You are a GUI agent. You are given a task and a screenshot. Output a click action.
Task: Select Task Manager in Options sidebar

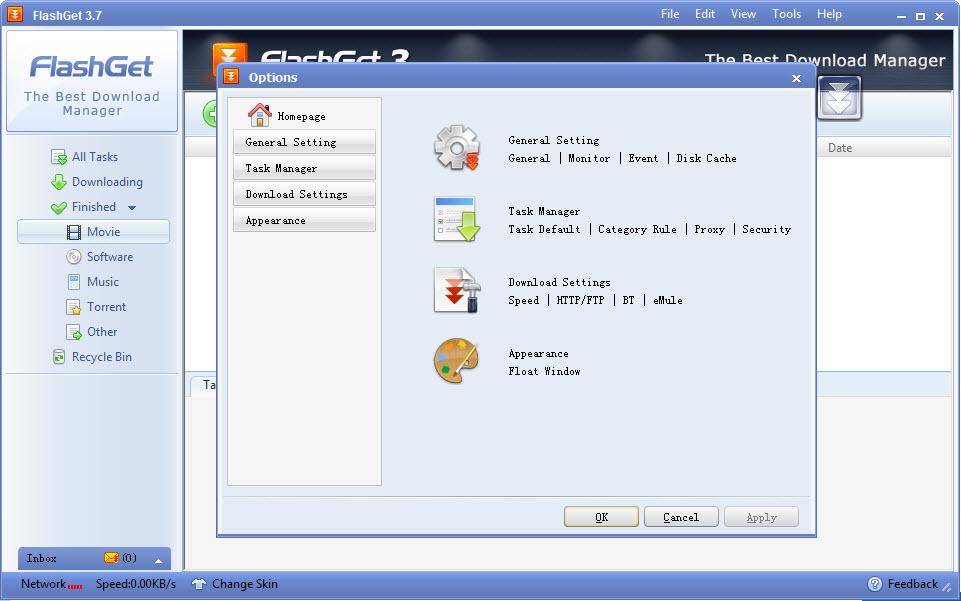click(x=304, y=168)
